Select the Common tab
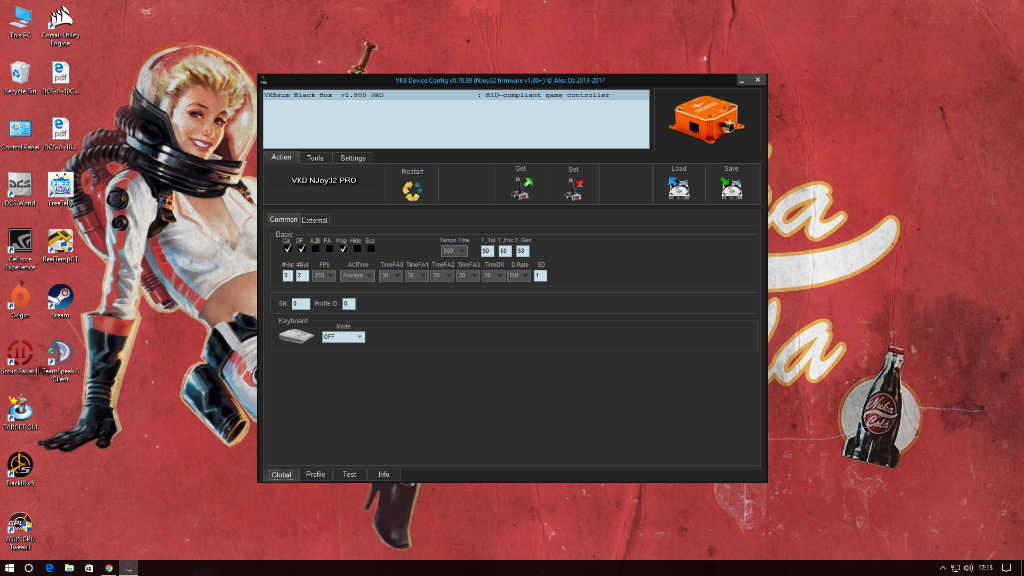 point(283,219)
